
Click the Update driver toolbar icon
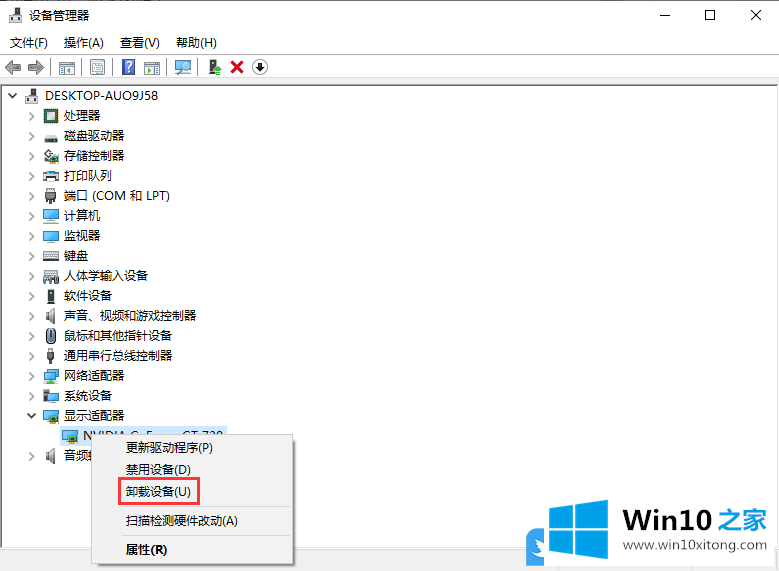coord(214,67)
